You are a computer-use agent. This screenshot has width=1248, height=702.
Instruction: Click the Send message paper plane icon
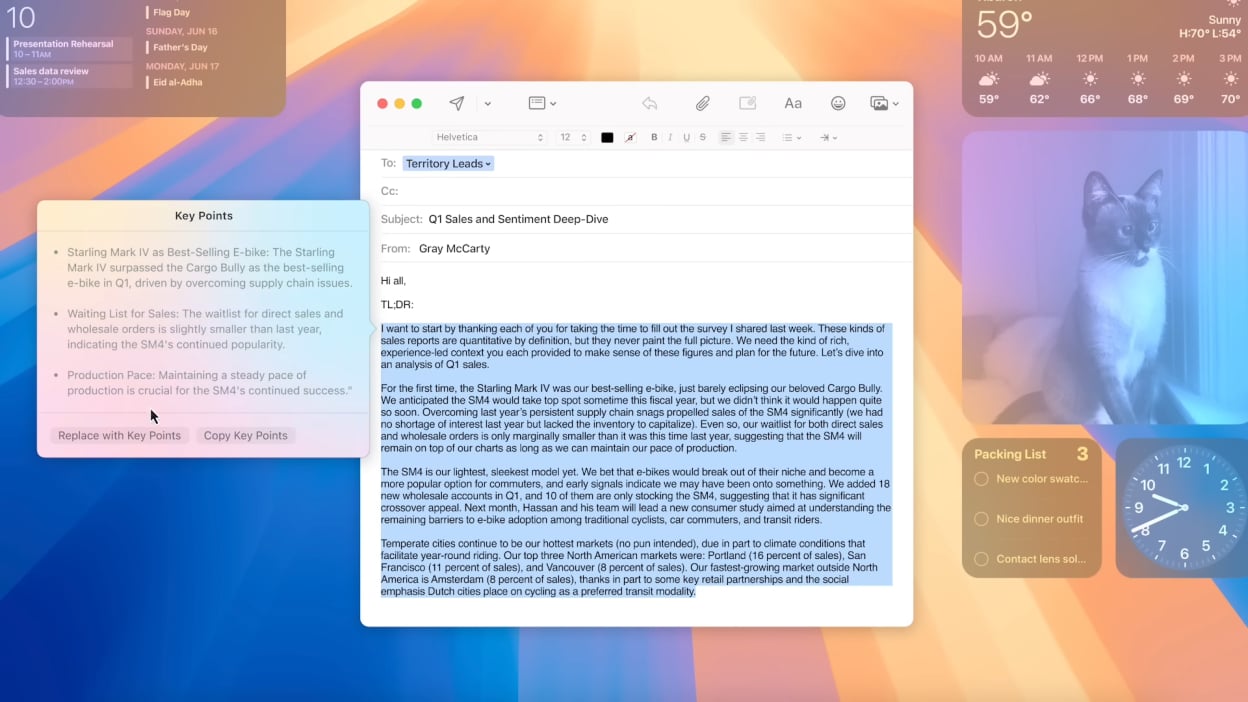pyautogui.click(x=457, y=103)
